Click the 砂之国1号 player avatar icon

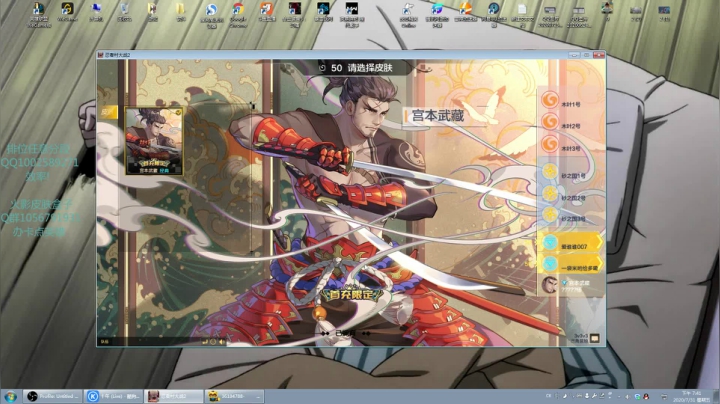(549, 171)
